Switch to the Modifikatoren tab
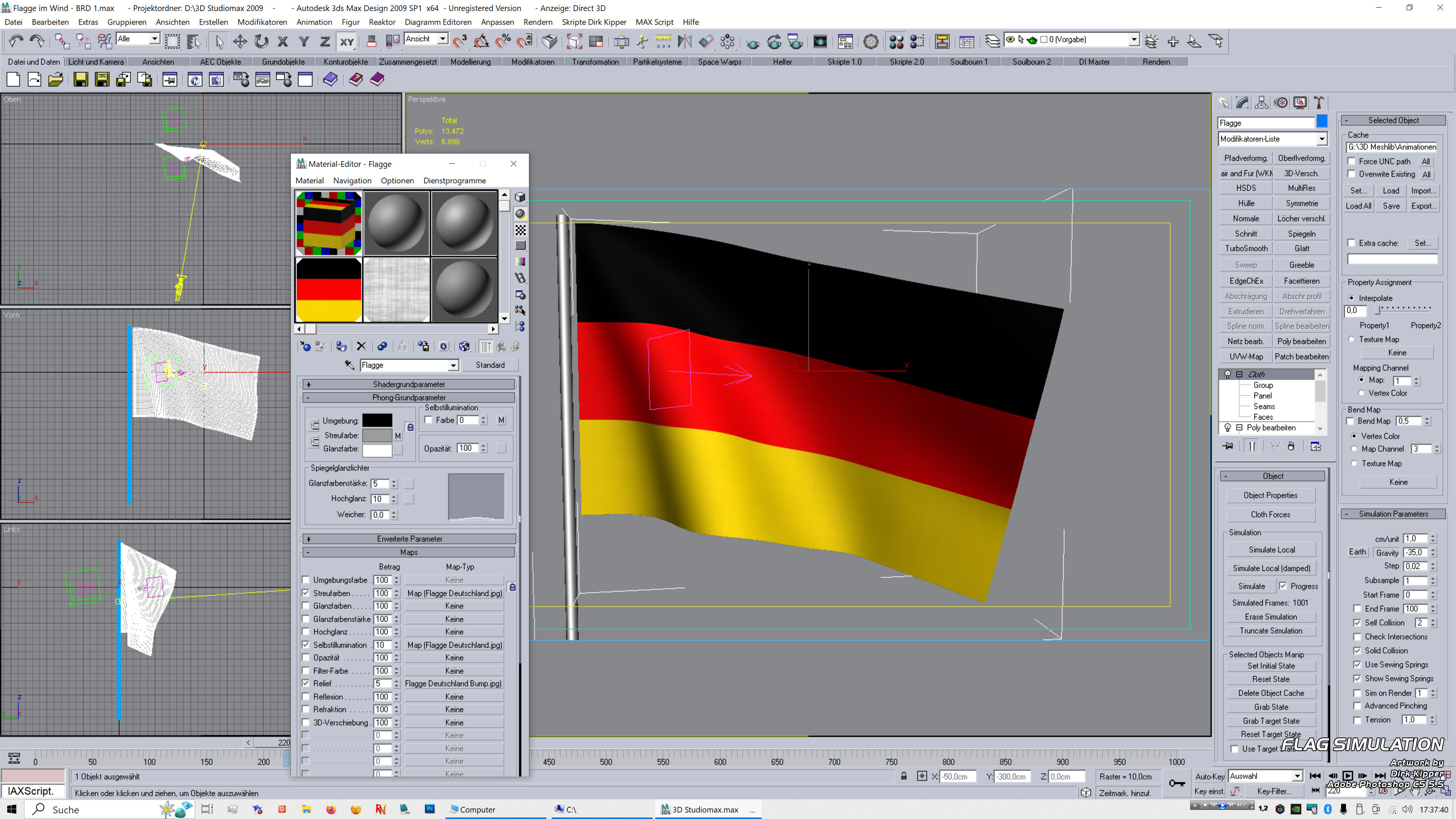The height and width of the screenshot is (819, 1456). pyautogui.click(x=533, y=61)
